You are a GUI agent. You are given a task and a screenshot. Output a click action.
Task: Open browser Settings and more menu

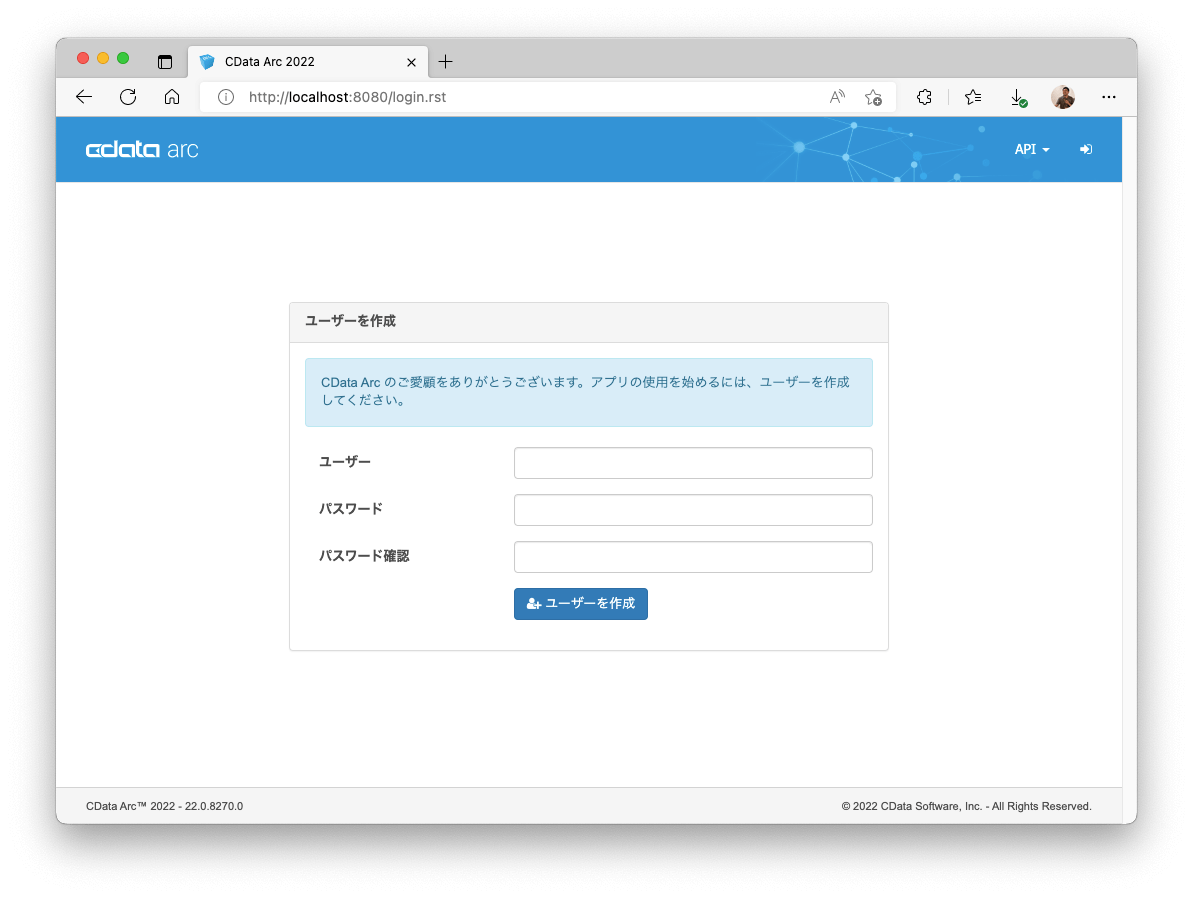point(1109,97)
